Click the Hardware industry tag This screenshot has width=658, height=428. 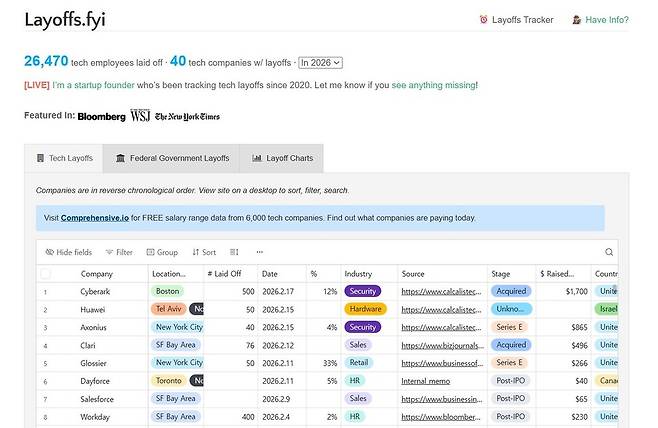pyautogui.click(x=366, y=309)
